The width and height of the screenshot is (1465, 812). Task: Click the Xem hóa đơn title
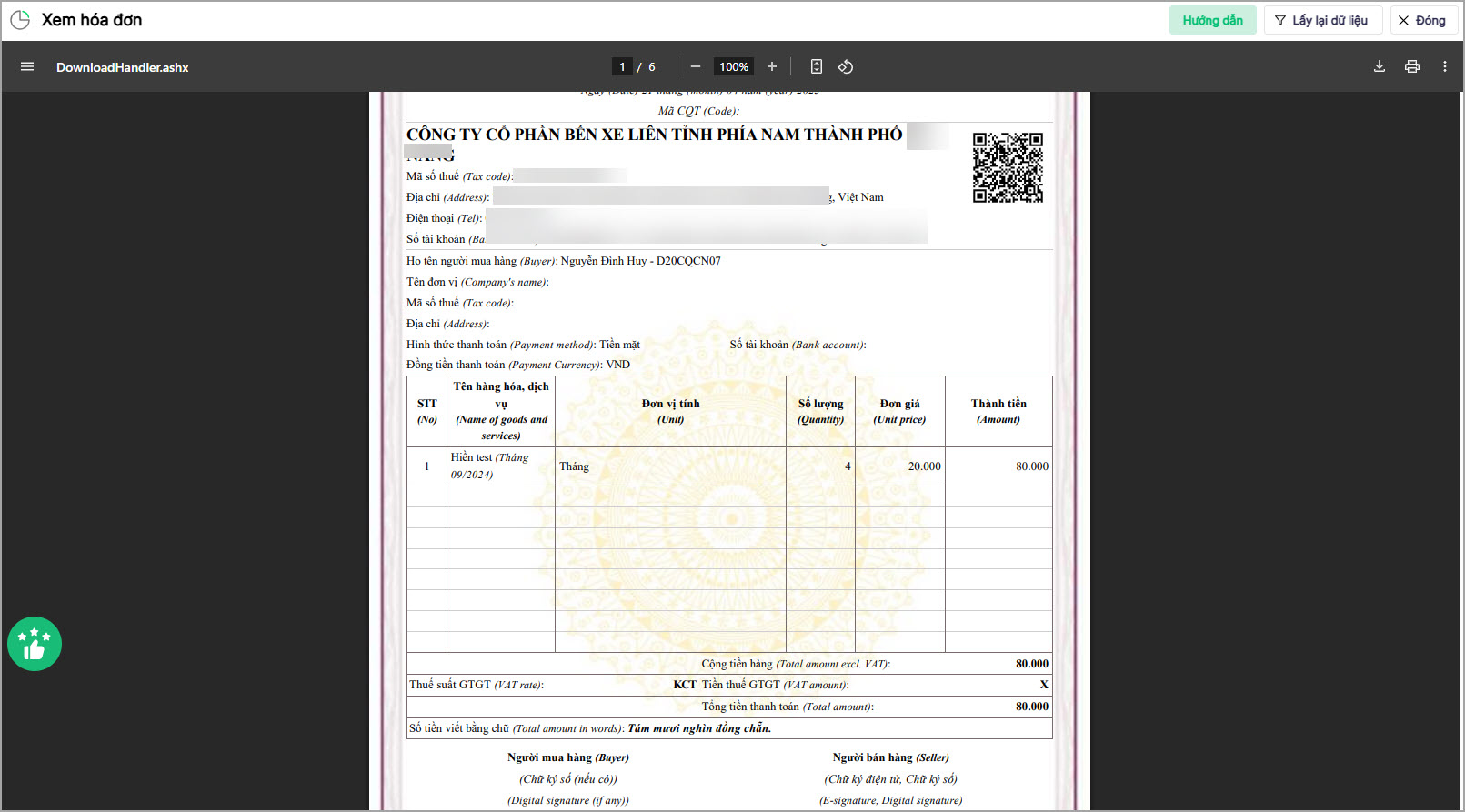(x=92, y=20)
